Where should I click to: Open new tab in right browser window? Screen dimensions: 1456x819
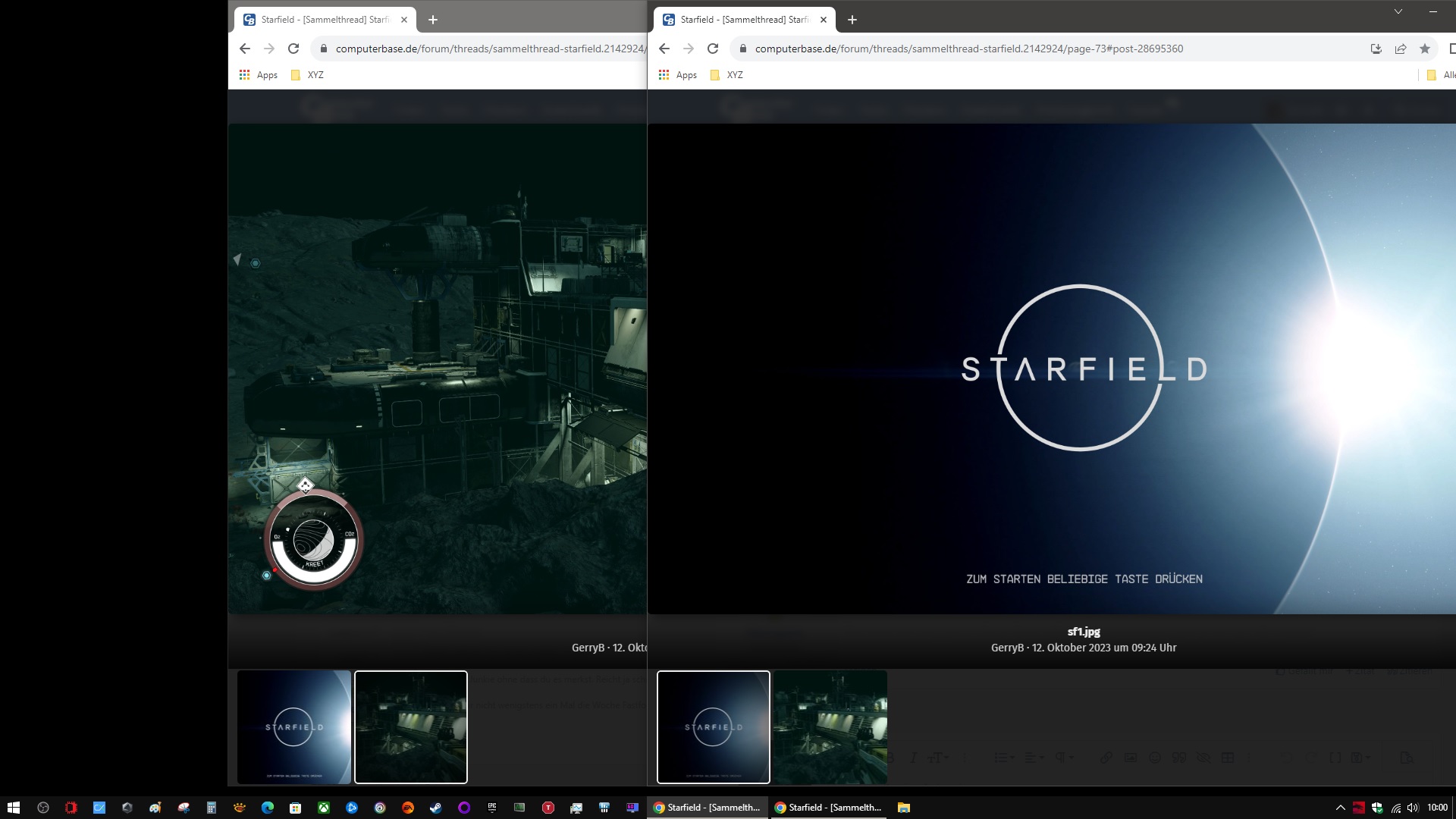click(852, 20)
